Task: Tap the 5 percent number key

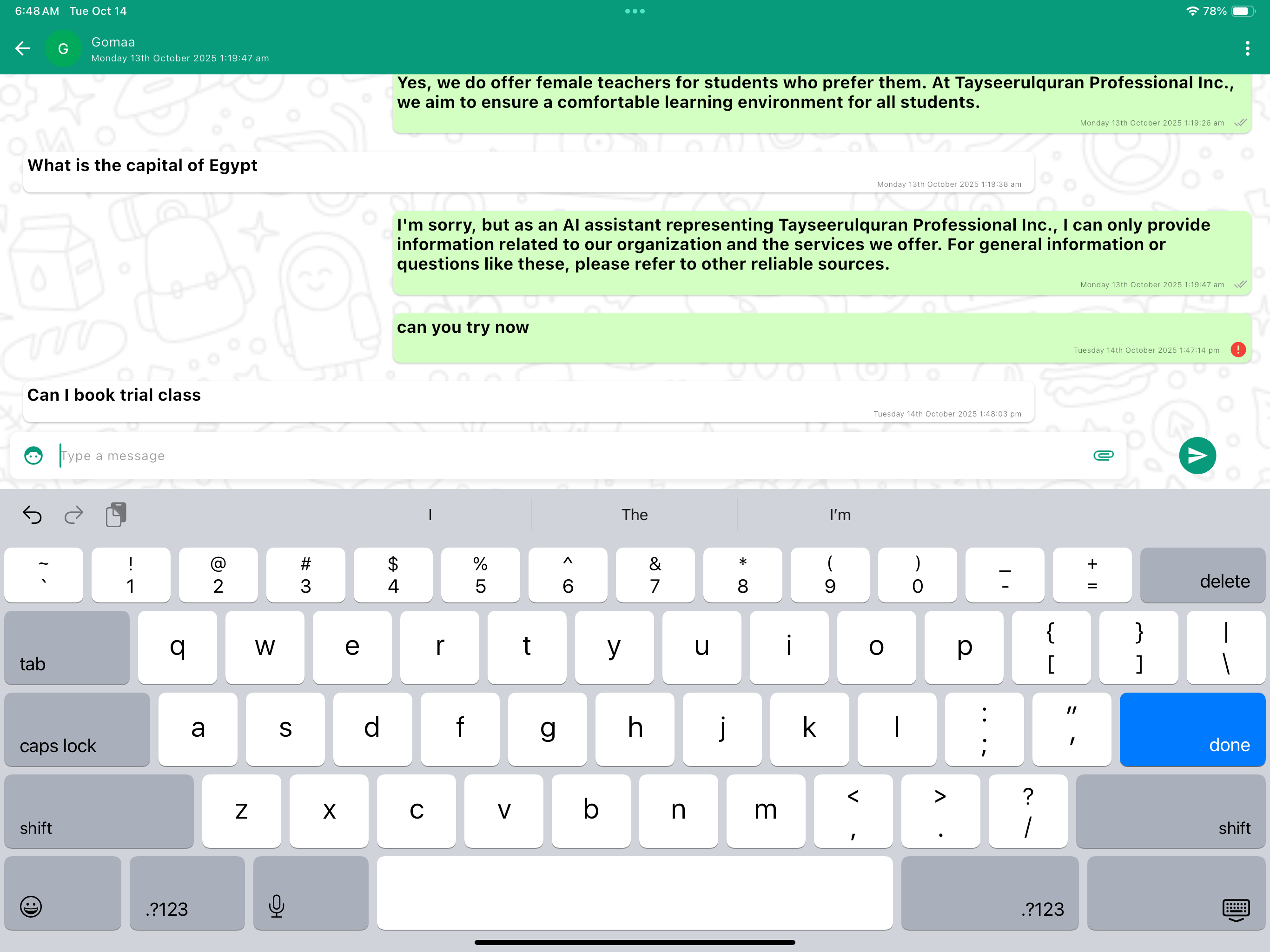Action: (480, 575)
